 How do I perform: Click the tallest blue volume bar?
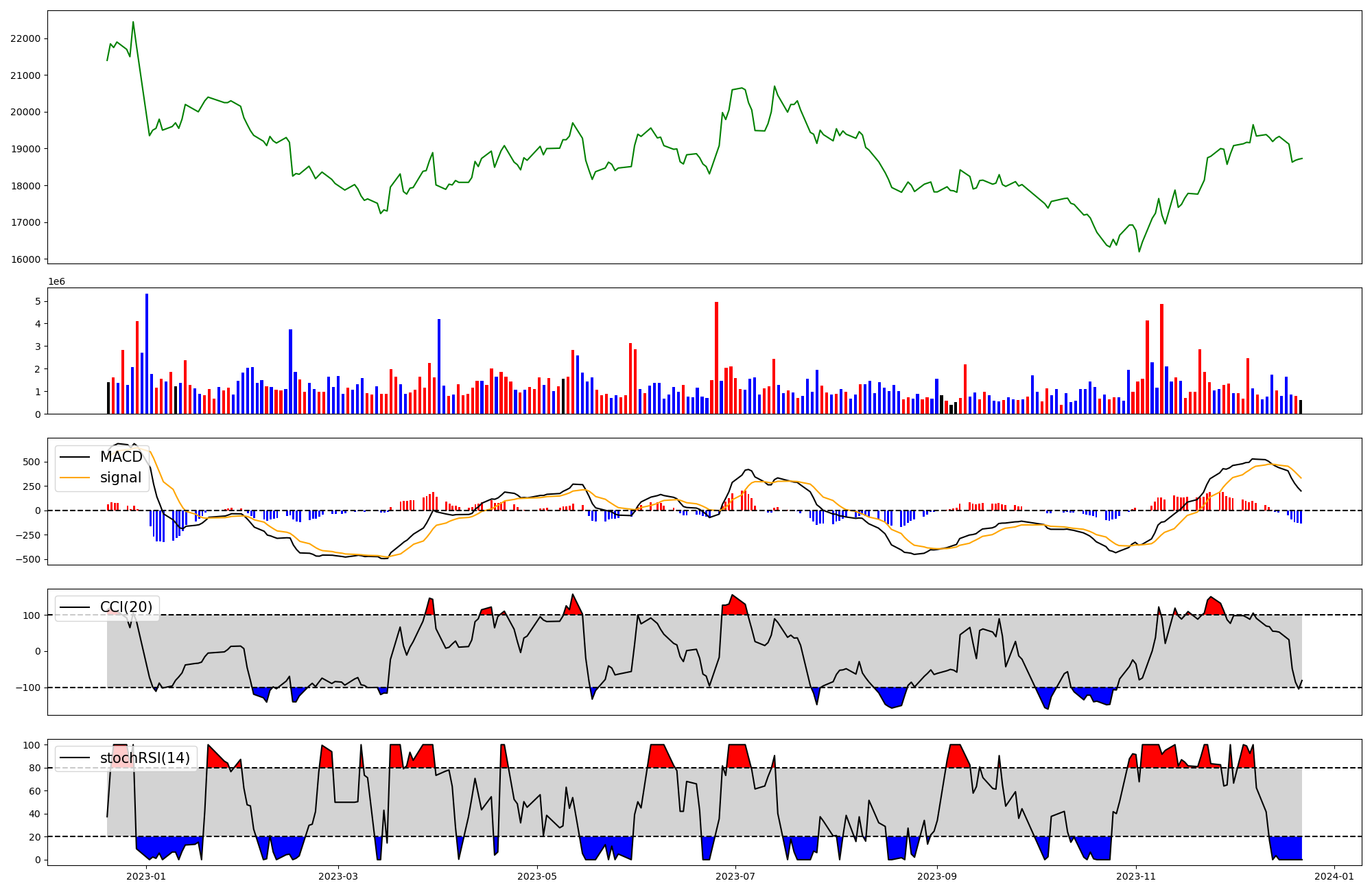pyautogui.click(x=147, y=353)
